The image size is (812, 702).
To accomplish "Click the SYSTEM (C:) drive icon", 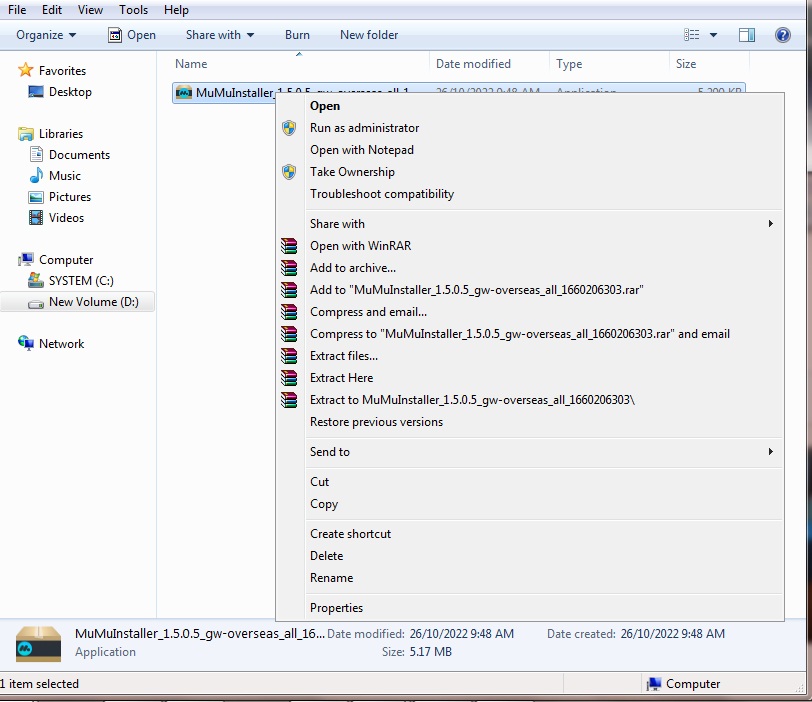I will (x=36, y=281).
